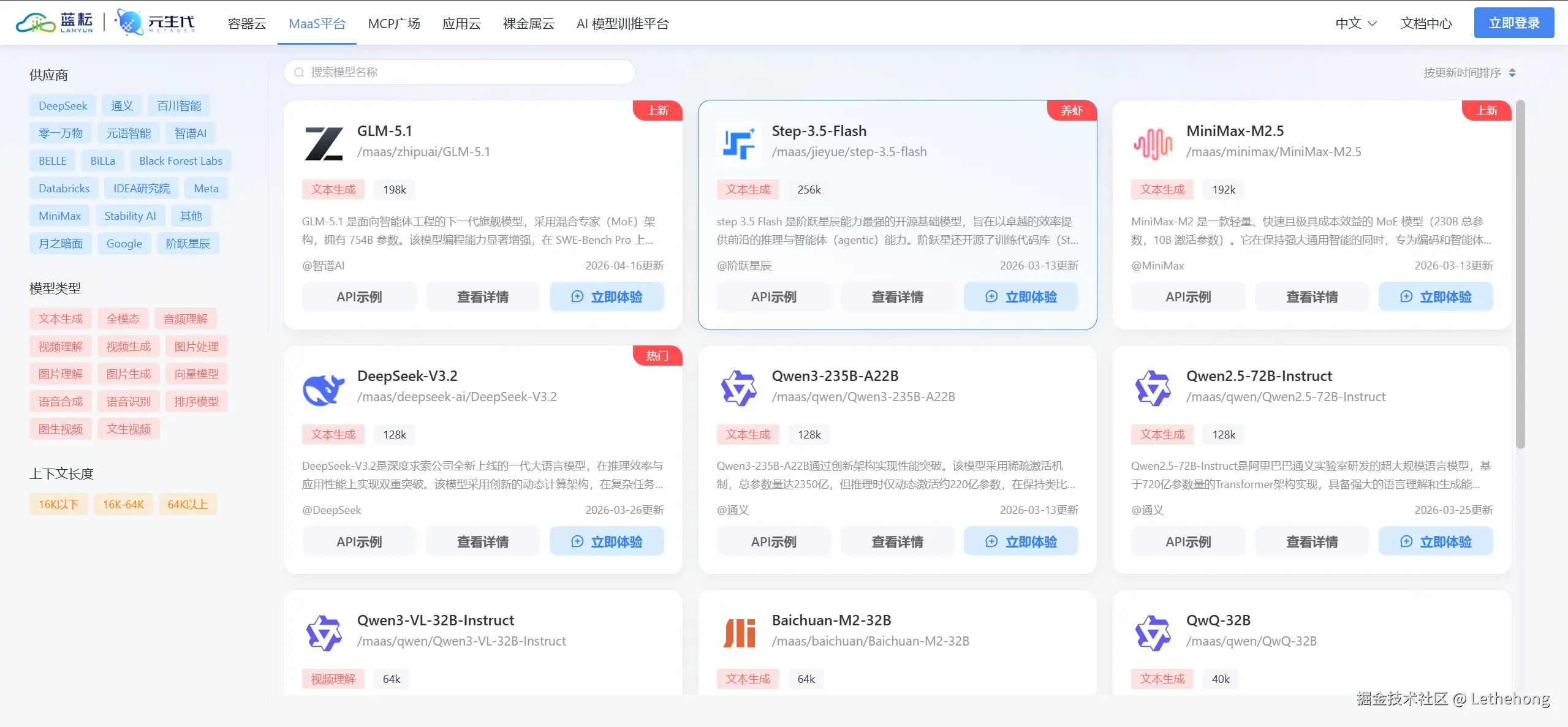Image resolution: width=1568 pixels, height=727 pixels.
Task: Click the 立即登录 button
Action: [1513, 23]
